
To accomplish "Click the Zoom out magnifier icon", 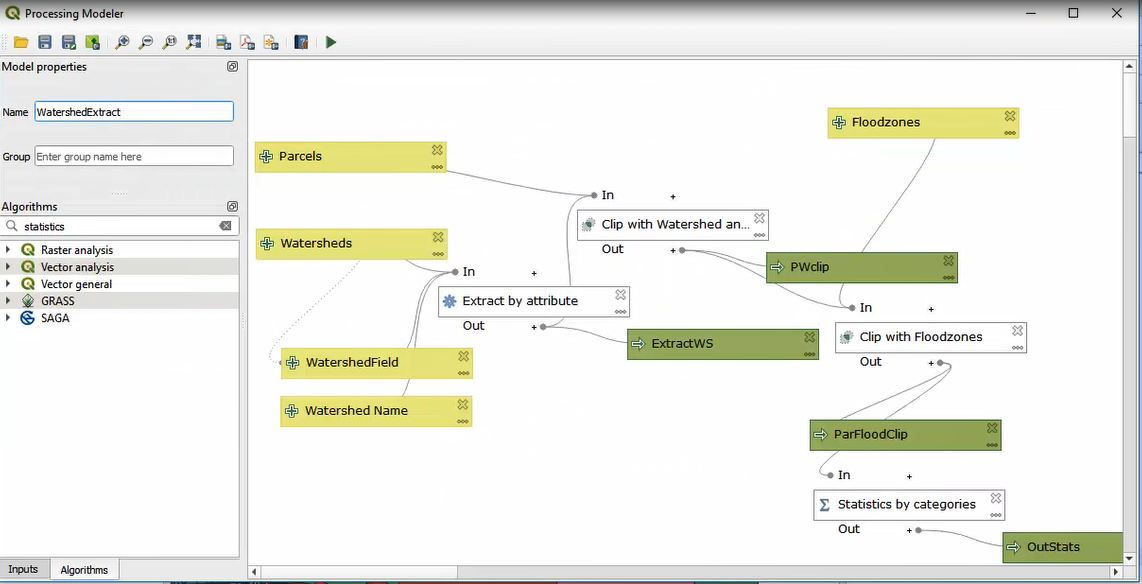I will pyautogui.click(x=146, y=42).
